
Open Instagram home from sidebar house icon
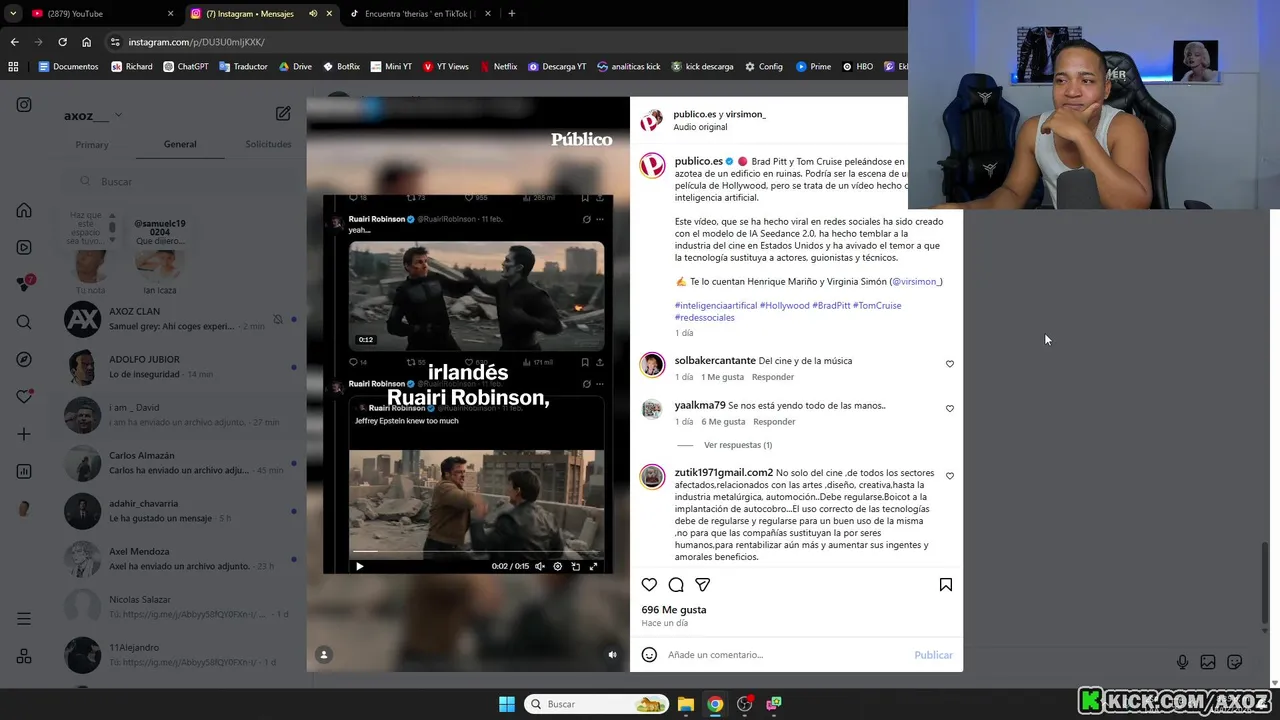(24, 210)
